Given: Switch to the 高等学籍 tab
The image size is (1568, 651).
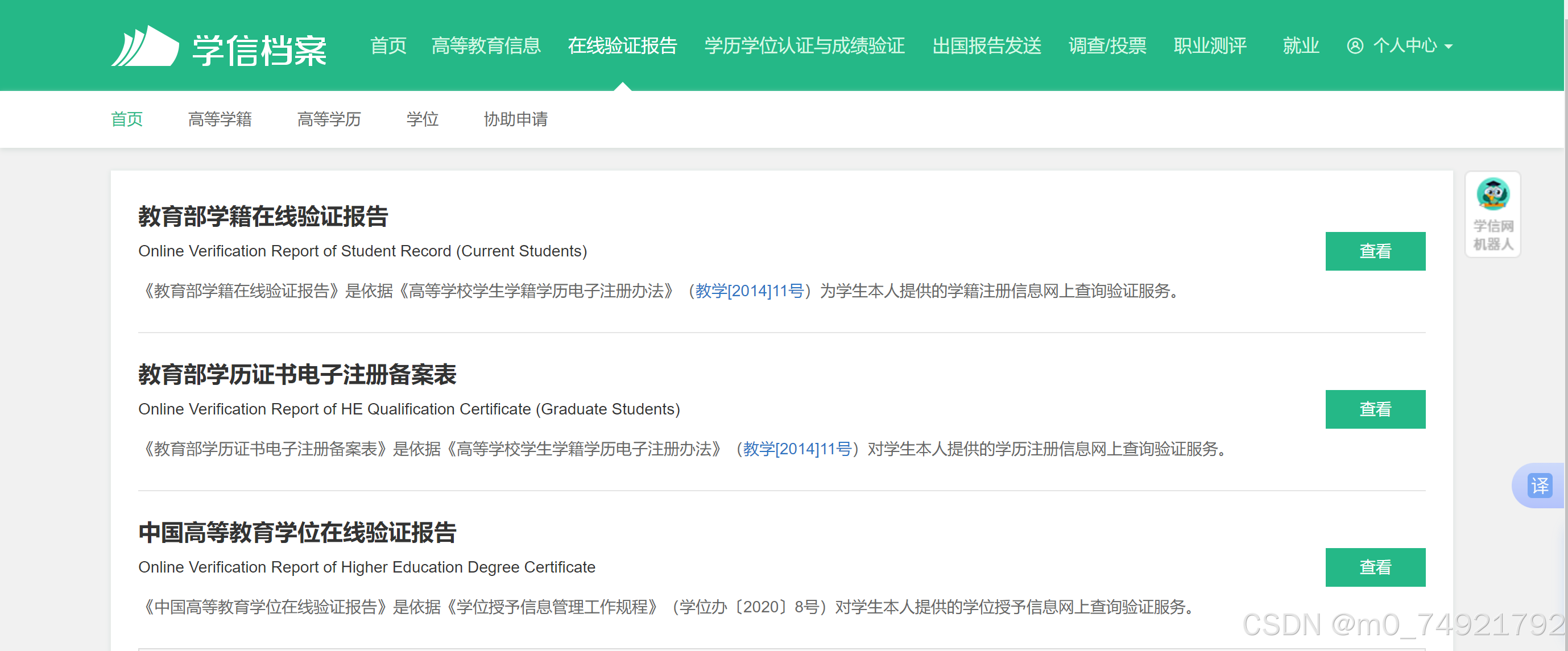Looking at the screenshot, I should pos(220,119).
